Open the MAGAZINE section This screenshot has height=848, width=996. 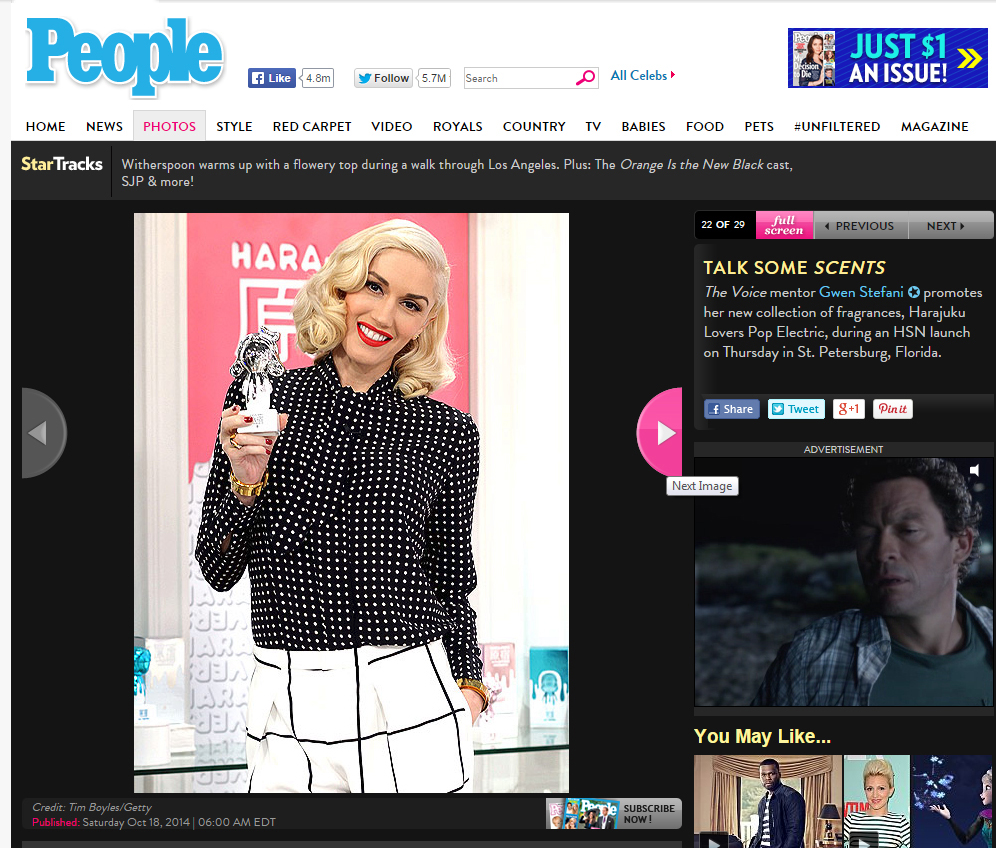[934, 126]
